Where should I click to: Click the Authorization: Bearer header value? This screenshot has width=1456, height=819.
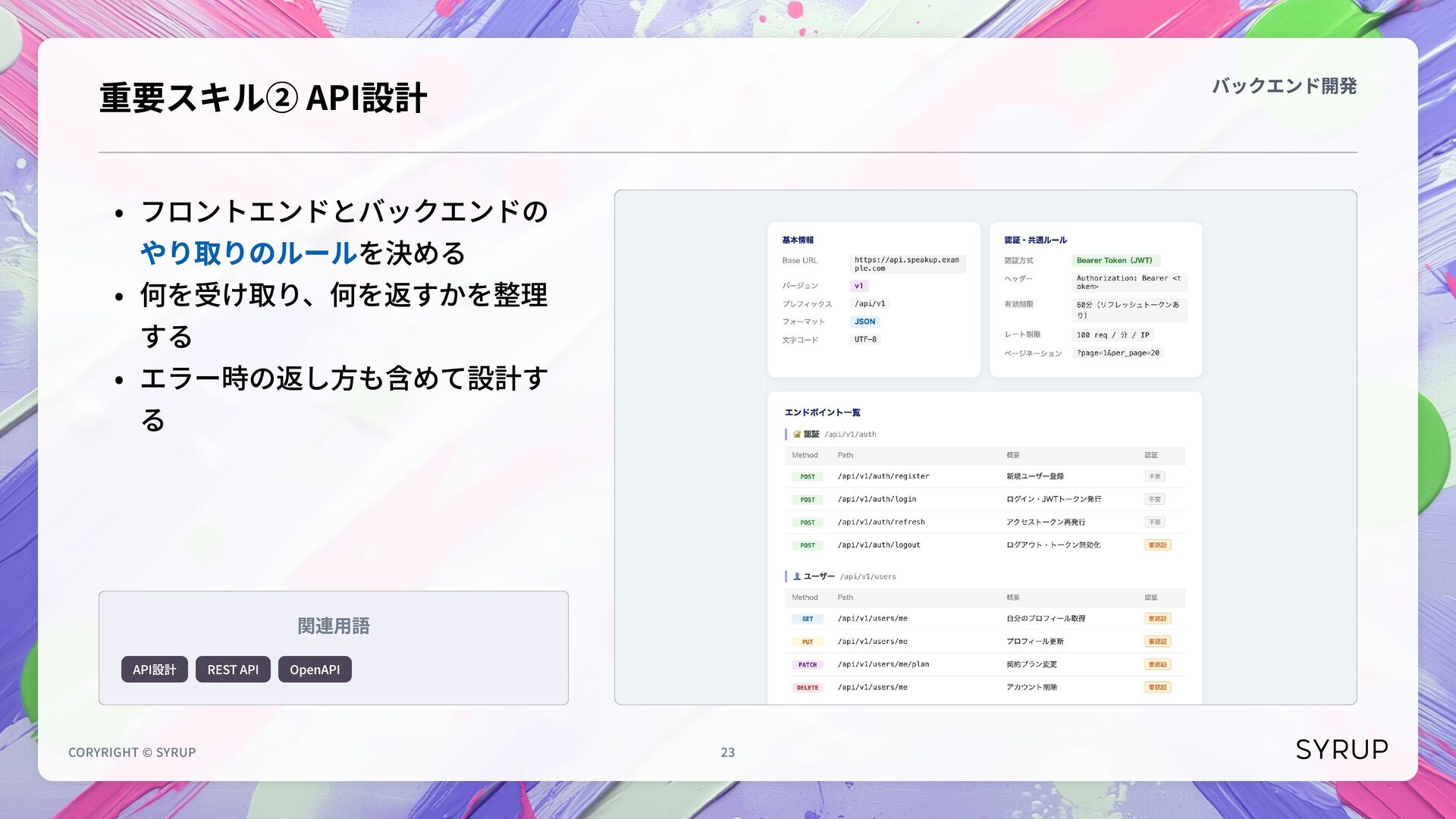(1129, 282)
